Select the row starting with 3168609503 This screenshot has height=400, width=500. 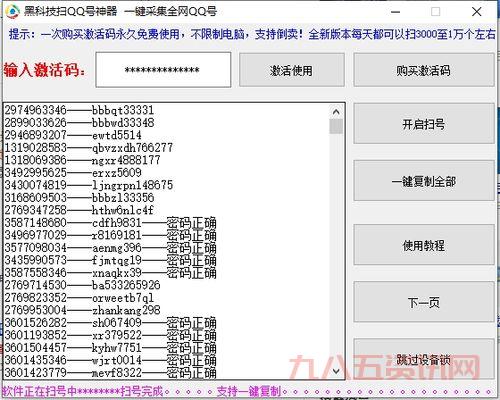pyautogui.click(x=79, y=197)
